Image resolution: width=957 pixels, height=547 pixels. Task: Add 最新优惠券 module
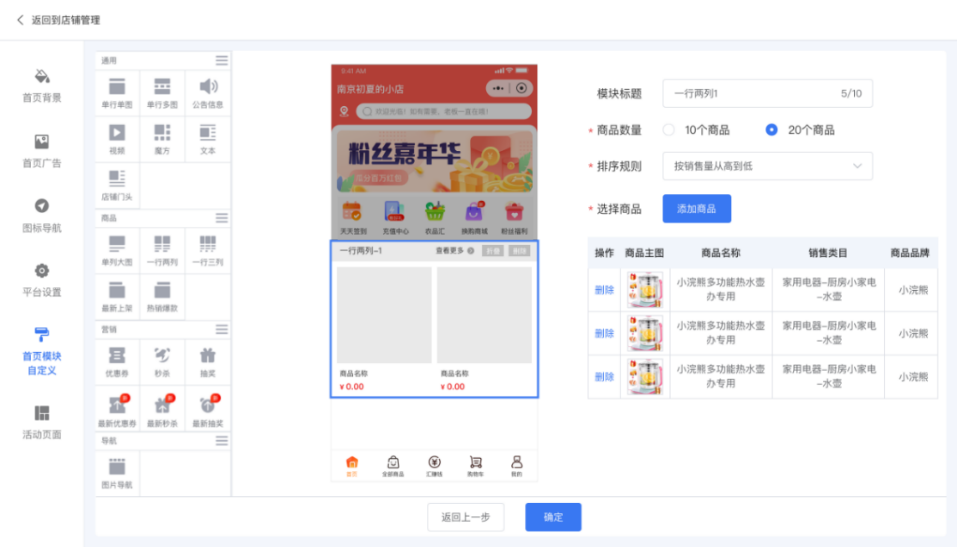click(117, 408)
